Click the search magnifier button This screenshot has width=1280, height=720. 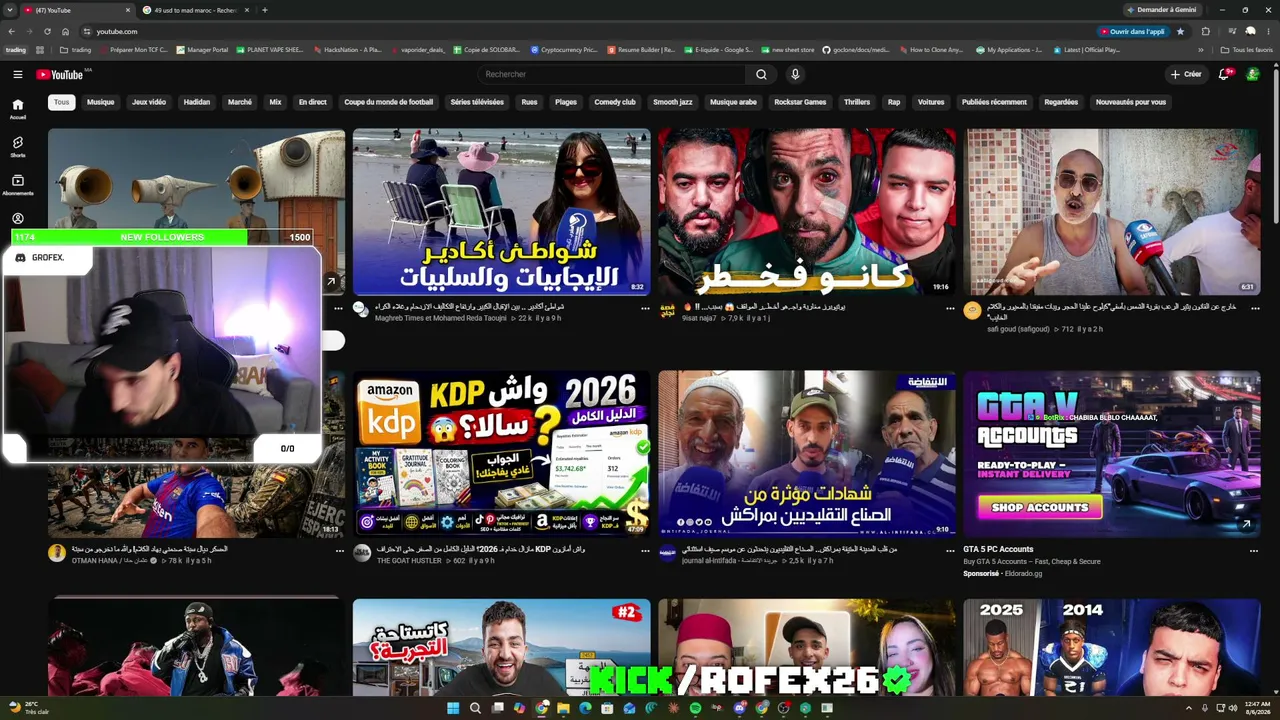(761, 74)
